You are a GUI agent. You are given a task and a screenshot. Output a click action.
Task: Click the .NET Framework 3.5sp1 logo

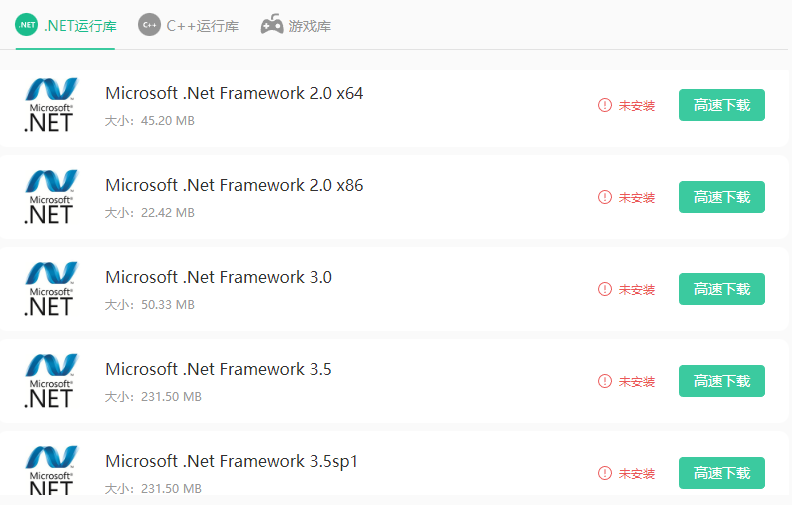tap(51, 471)
